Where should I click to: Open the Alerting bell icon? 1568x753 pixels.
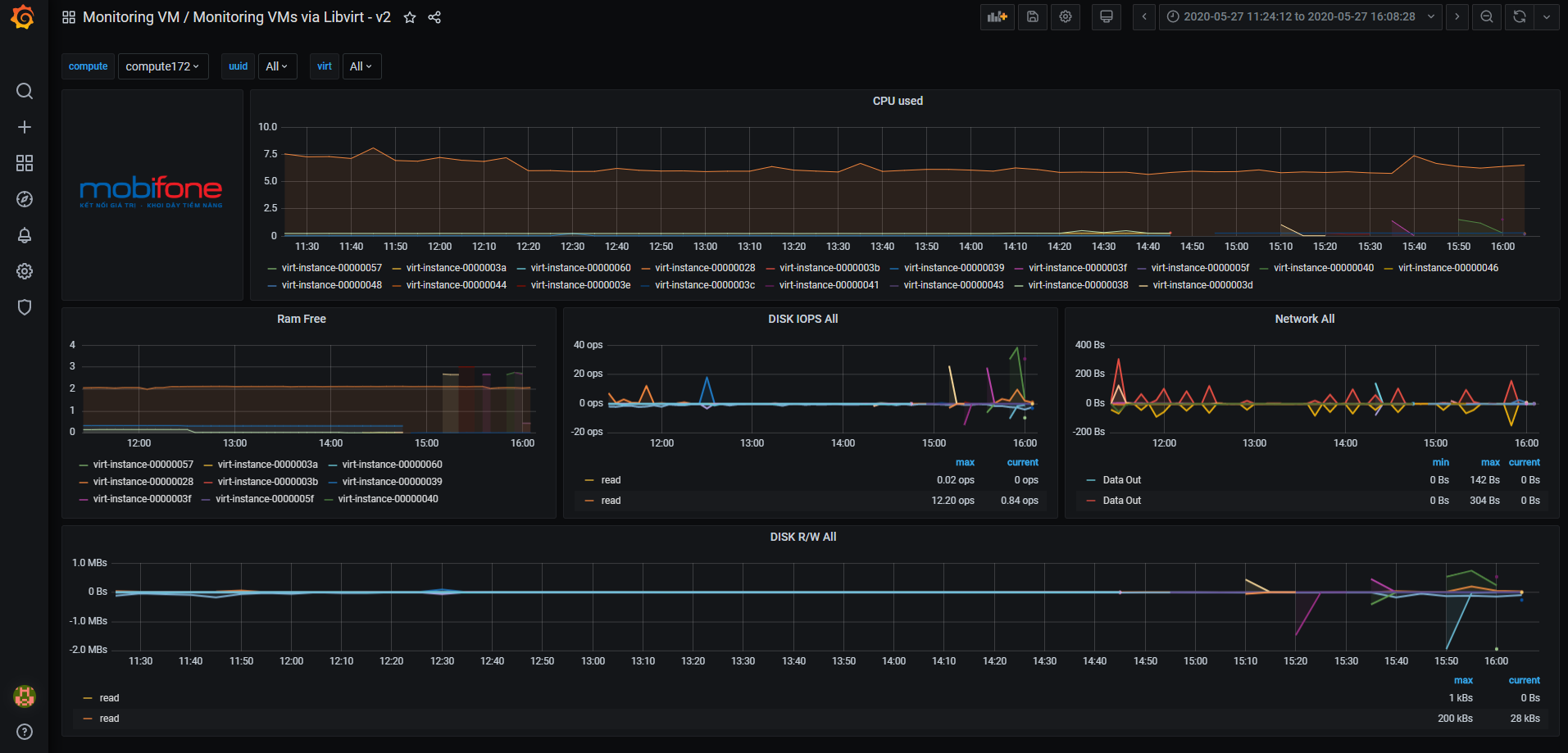click(25, 235)
